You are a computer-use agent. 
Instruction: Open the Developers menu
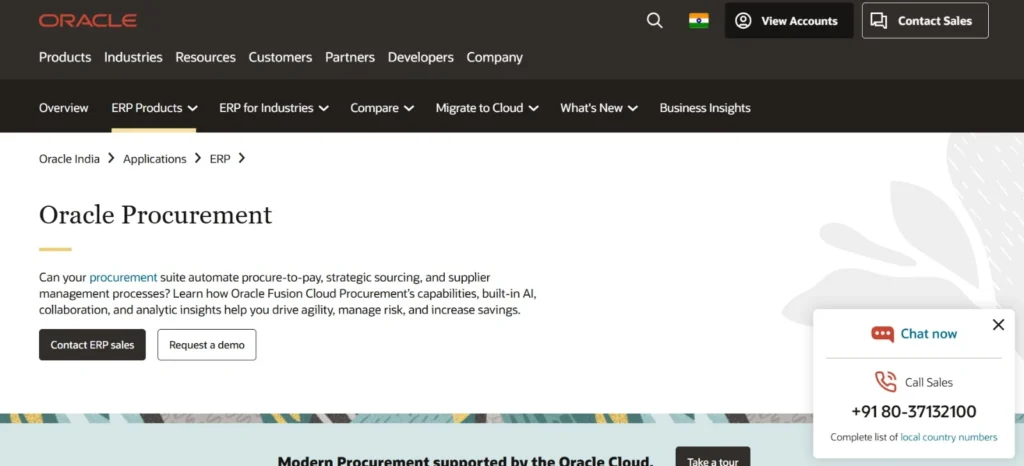(421, 57)
